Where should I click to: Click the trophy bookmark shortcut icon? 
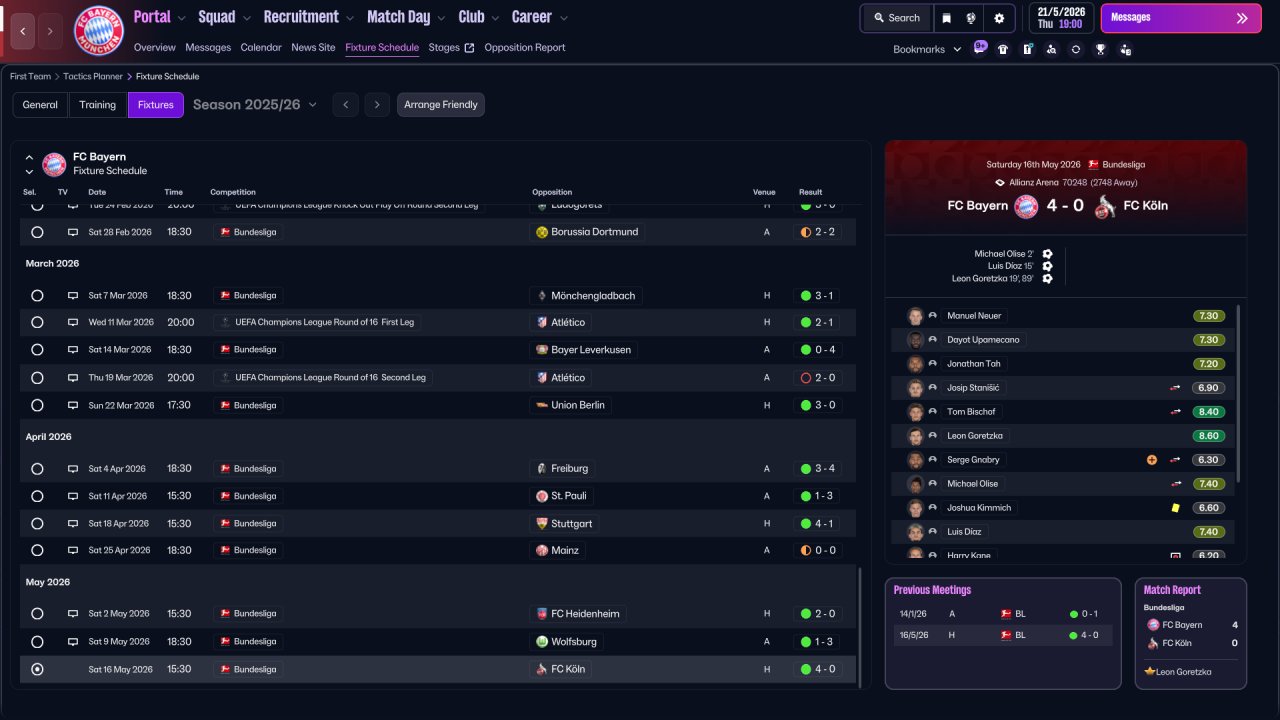point(1101,49)
